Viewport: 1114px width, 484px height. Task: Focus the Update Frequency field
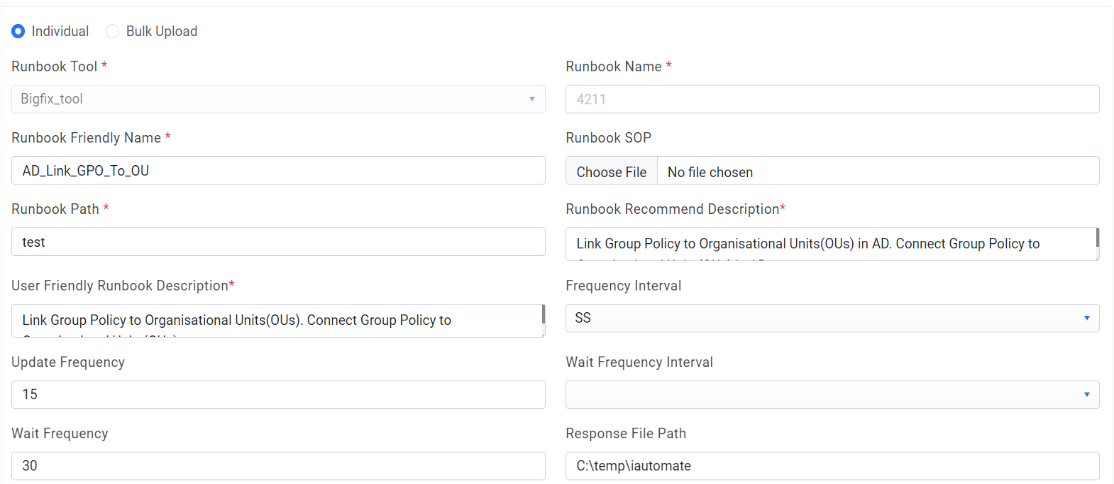(x=277, y=394)
